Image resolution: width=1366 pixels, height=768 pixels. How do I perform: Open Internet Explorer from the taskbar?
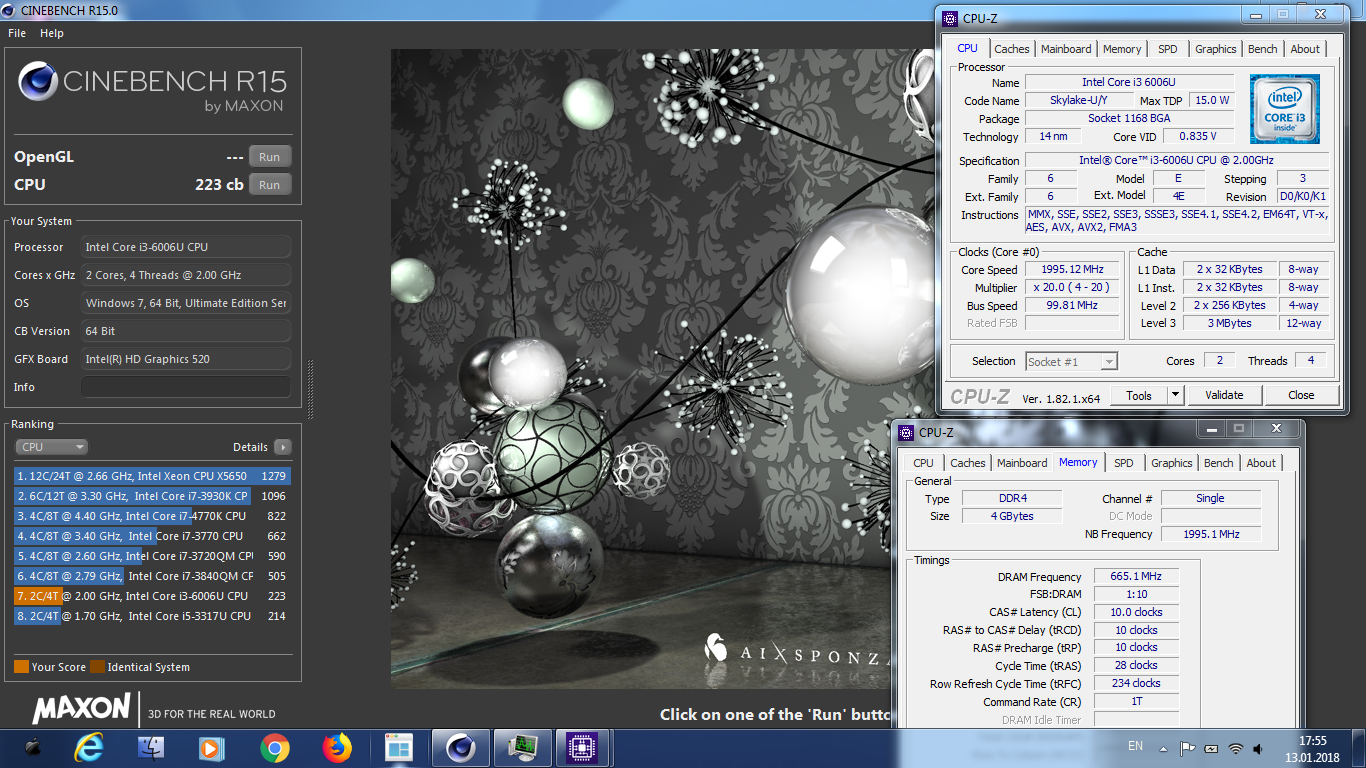[x=90, y=747]
